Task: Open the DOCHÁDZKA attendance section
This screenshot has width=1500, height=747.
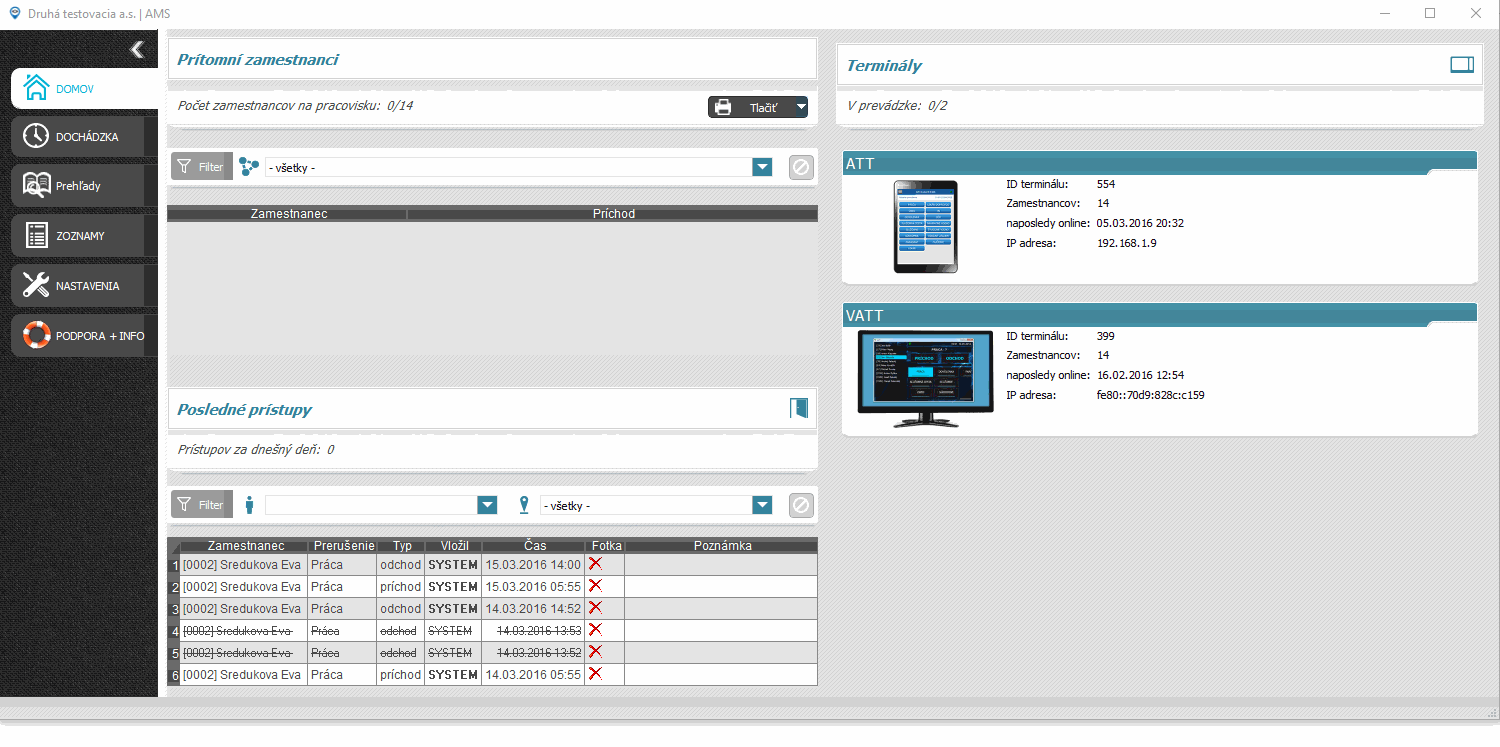Action: click(x=84, y=136)
